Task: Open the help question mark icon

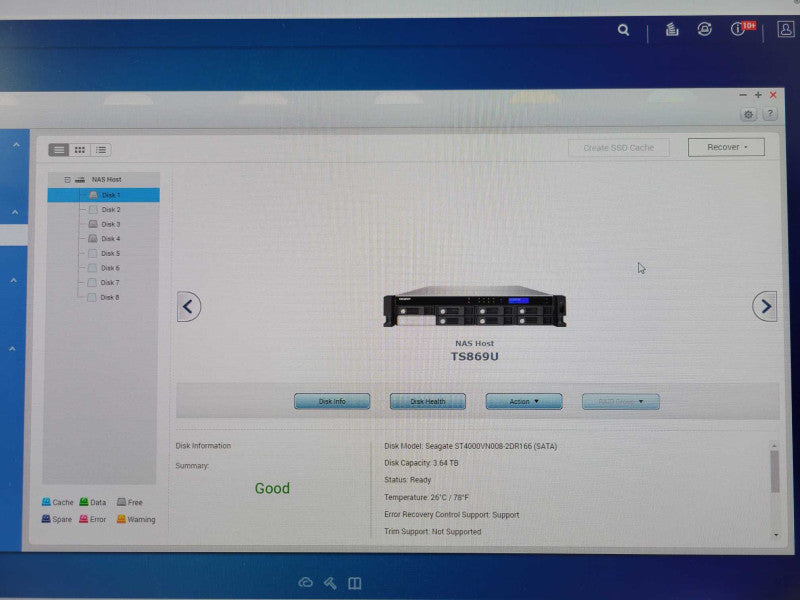Action: click(x=770, y=114)
